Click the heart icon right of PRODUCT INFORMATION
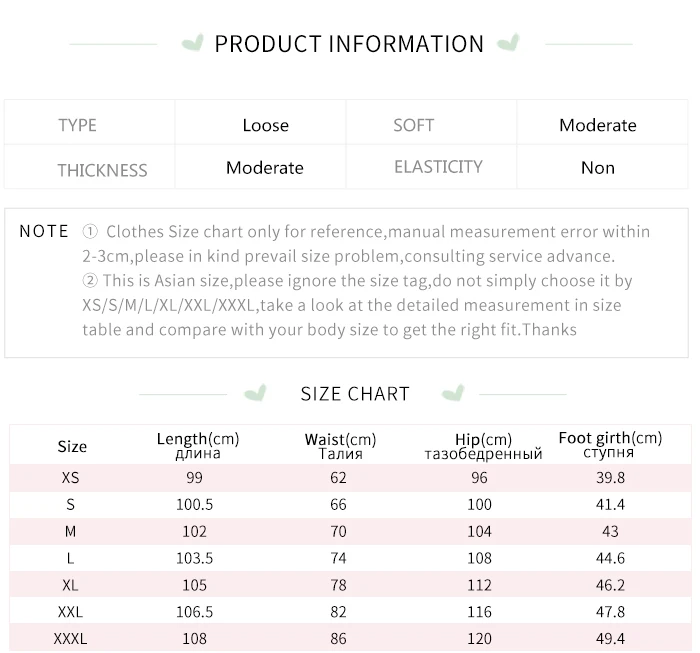 click(508, 44)
